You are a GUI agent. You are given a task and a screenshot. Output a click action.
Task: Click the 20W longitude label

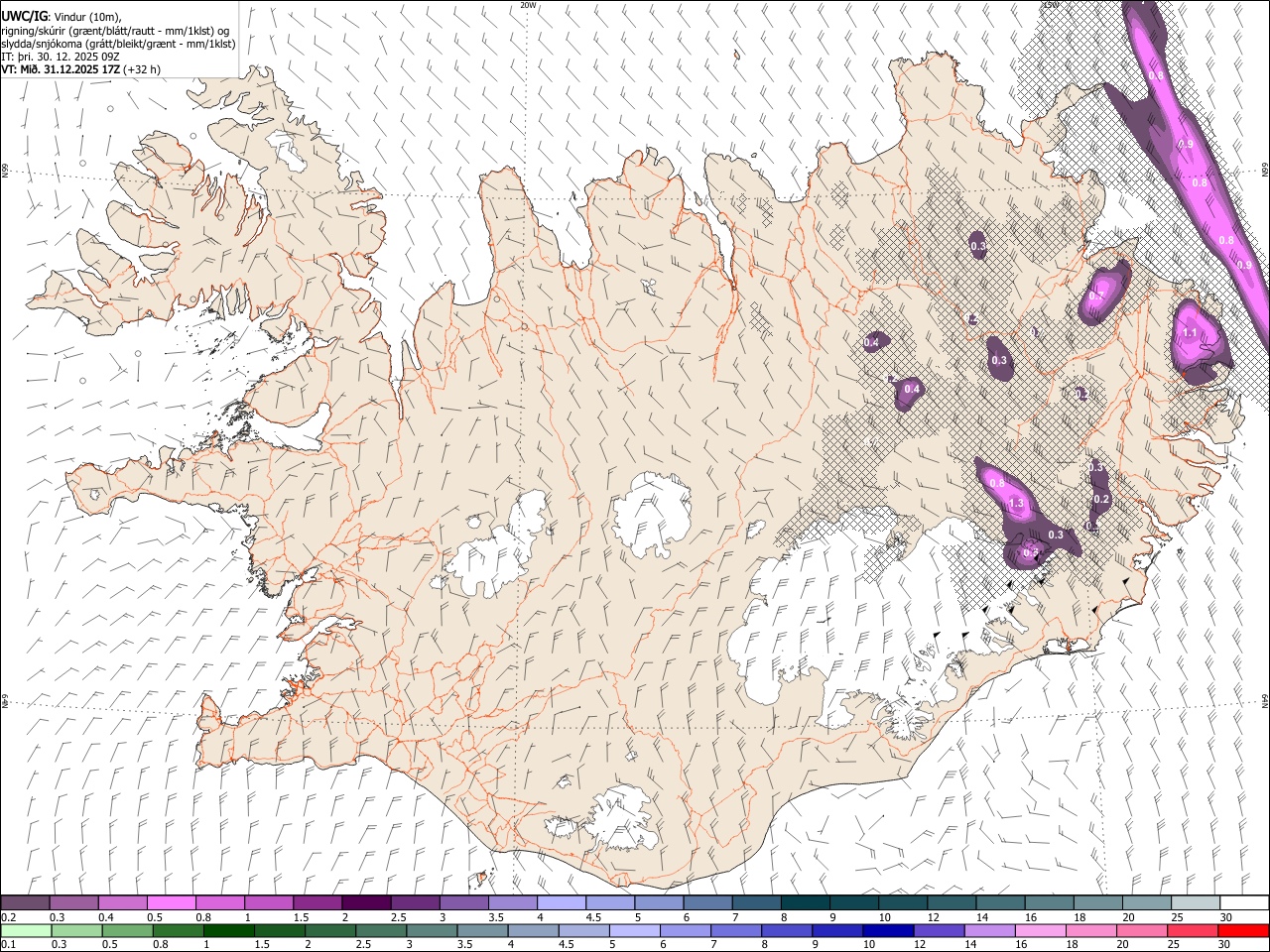(529, 5)
